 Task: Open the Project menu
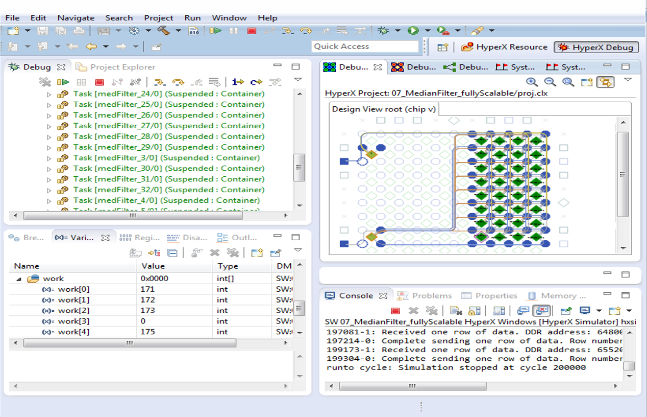pos(158,18)
